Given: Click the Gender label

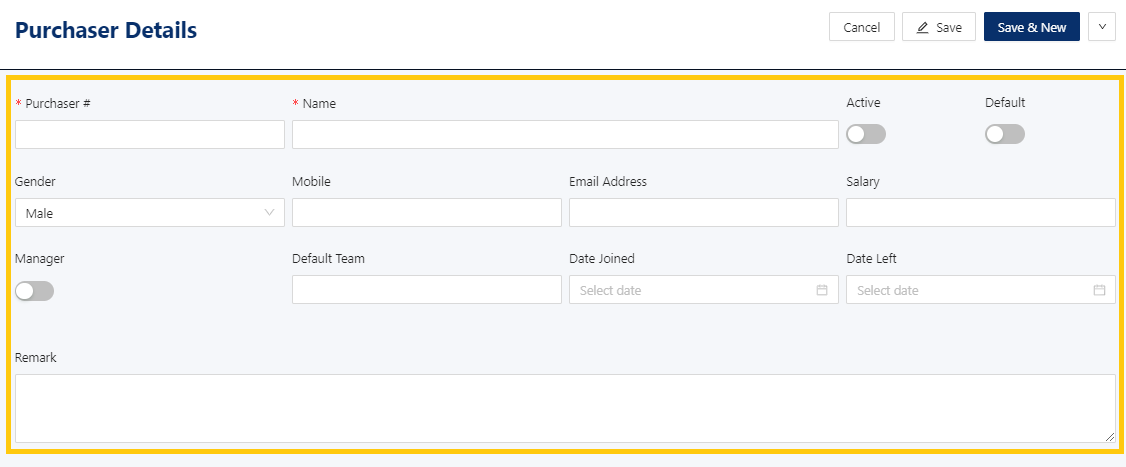Looking at the screenshot, I should coord(35,182).
